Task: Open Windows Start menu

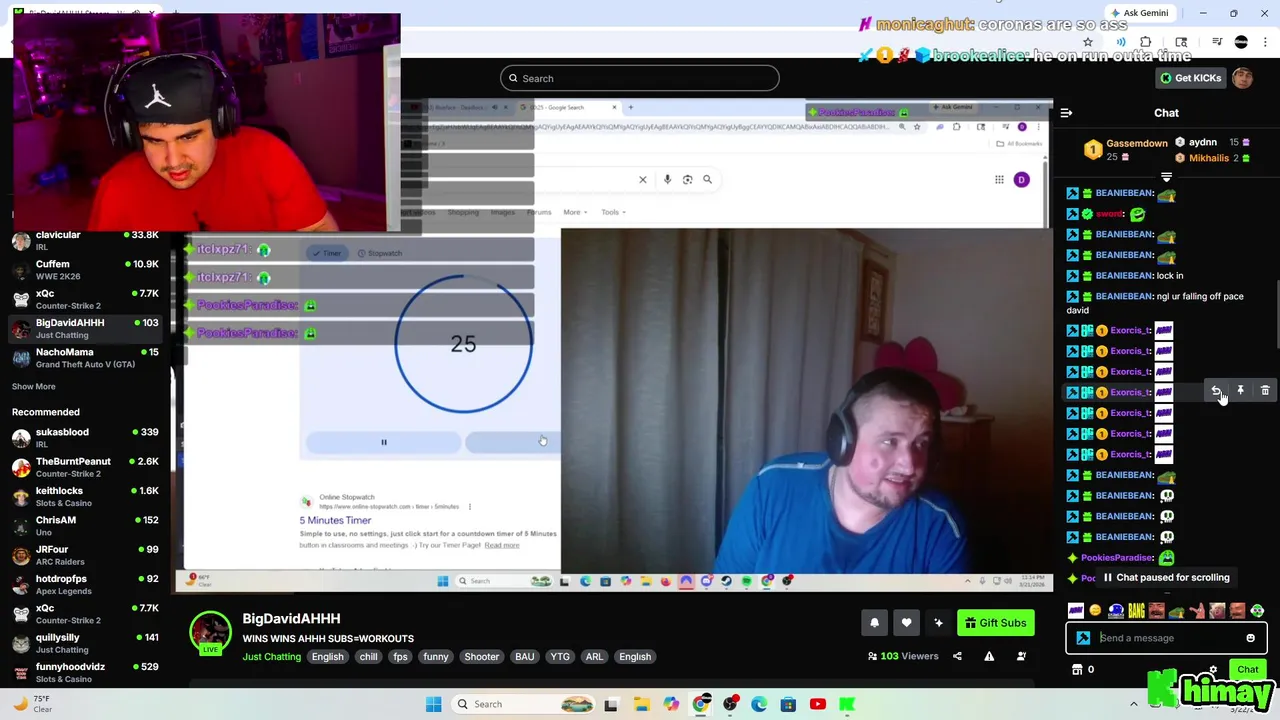Action: pos(433,704)
